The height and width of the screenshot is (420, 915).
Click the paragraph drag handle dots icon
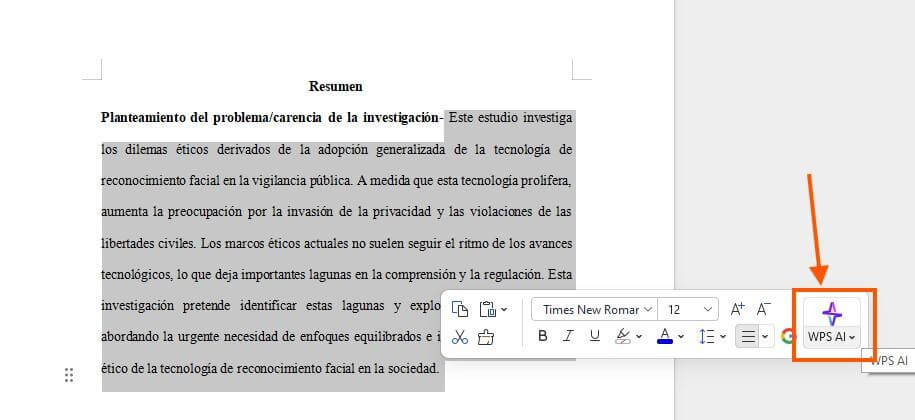click(x=69, y=375)
